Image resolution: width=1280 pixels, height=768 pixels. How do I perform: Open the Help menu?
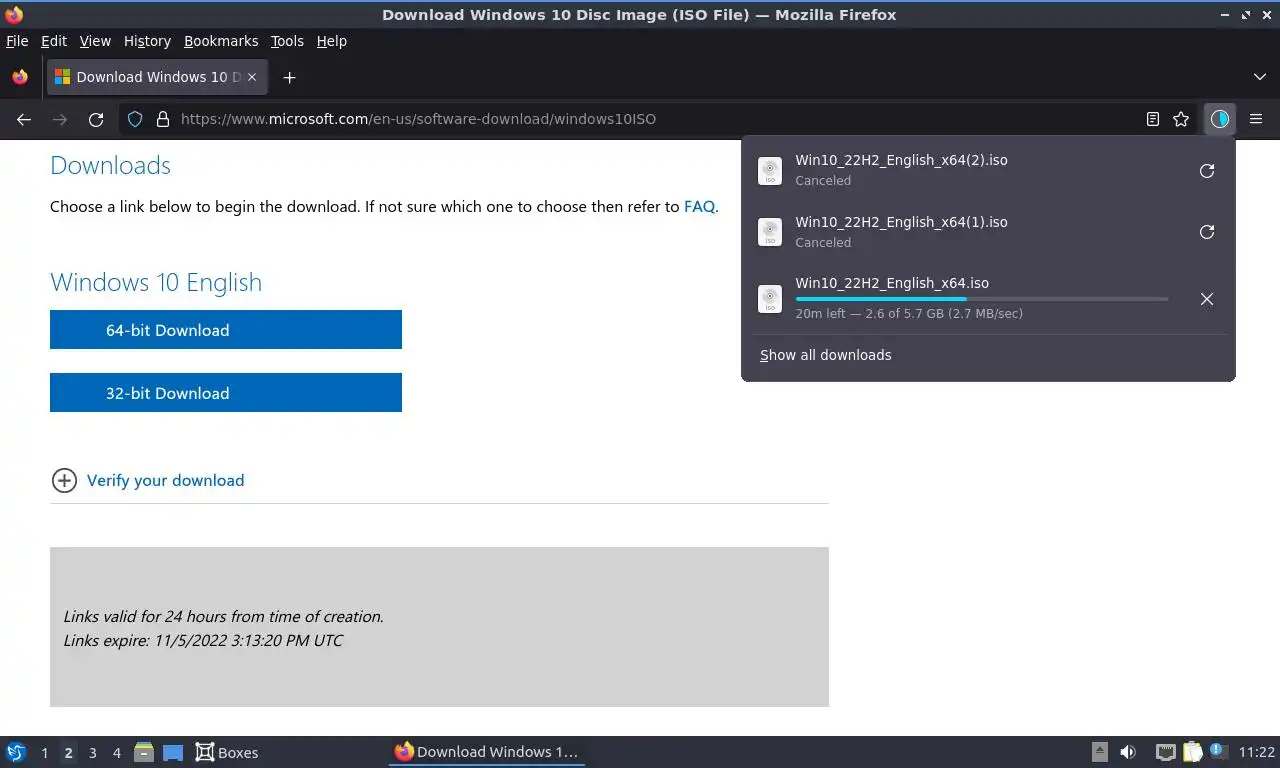pyautogui.click(x=331, y=41)
